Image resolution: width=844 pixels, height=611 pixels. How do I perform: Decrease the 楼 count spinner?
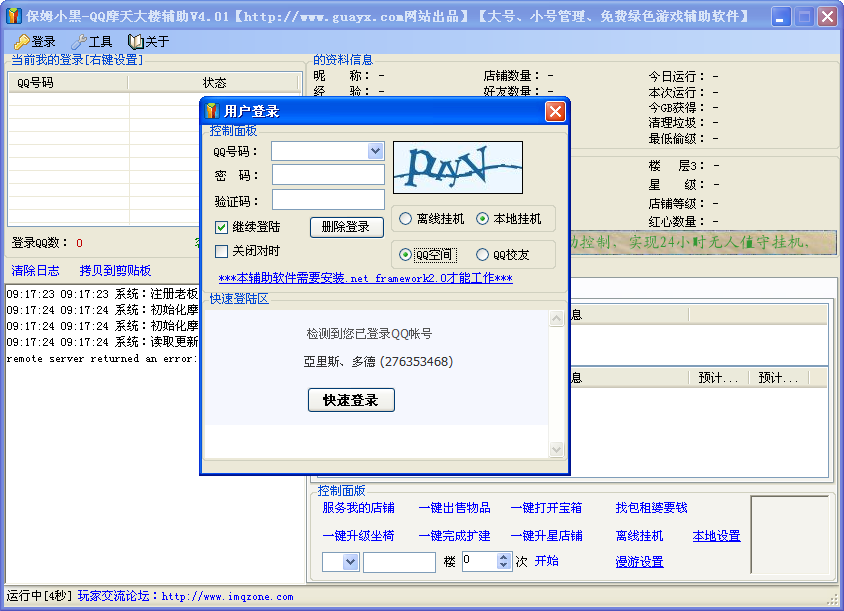pyautogui.click(x=503, y=566)
